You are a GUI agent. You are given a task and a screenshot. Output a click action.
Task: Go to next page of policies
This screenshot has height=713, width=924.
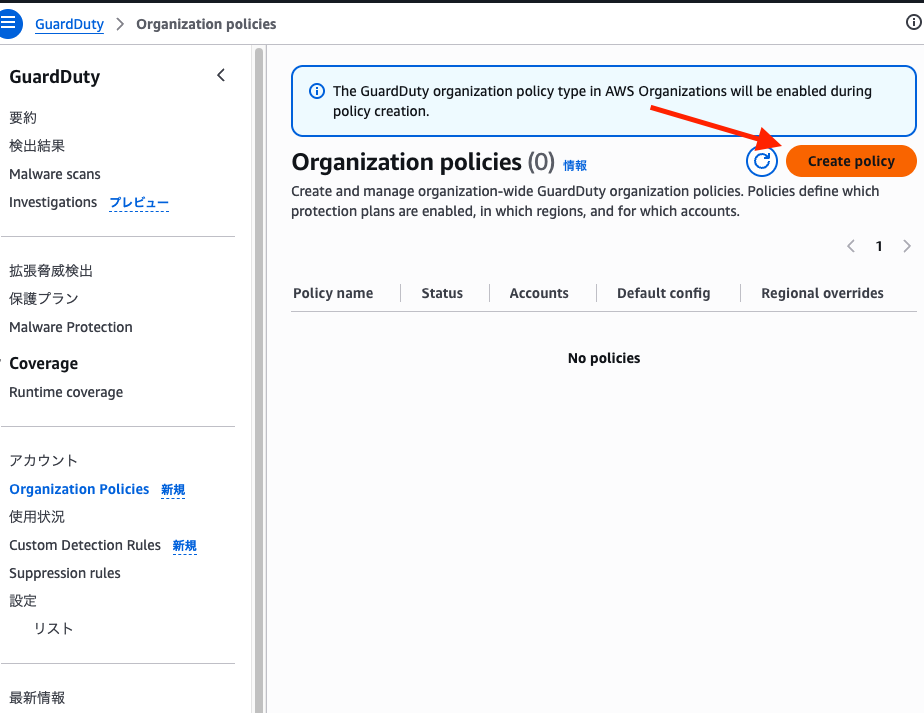point(907,246)
